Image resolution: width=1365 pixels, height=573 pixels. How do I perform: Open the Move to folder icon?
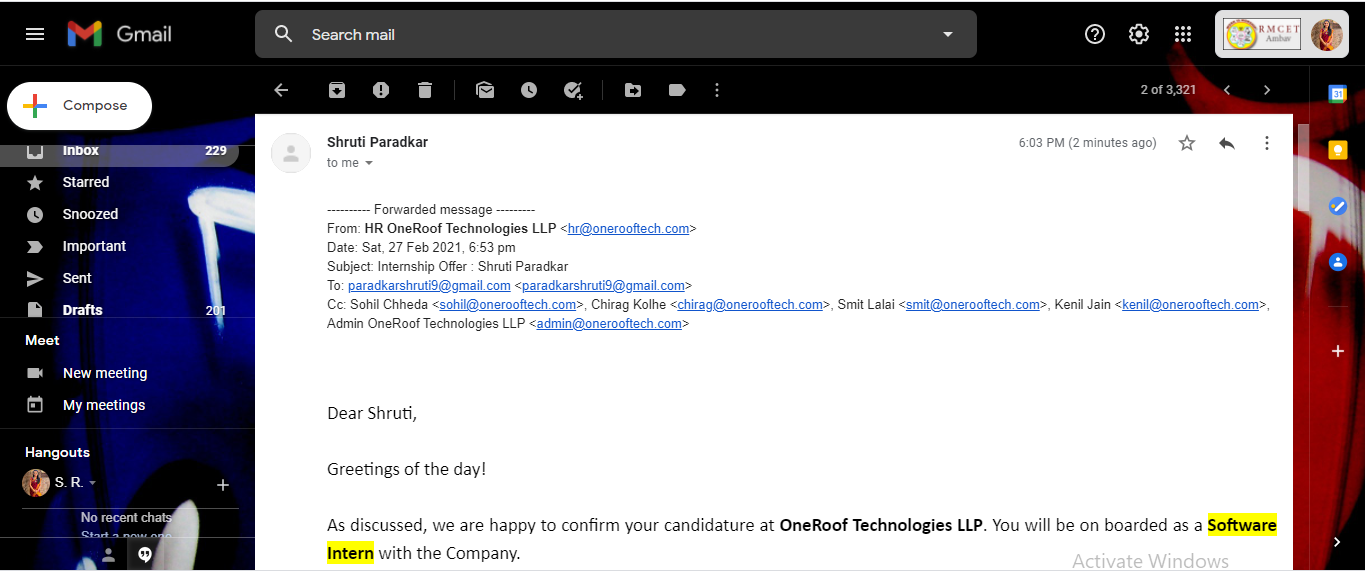(x=633, y=90)
